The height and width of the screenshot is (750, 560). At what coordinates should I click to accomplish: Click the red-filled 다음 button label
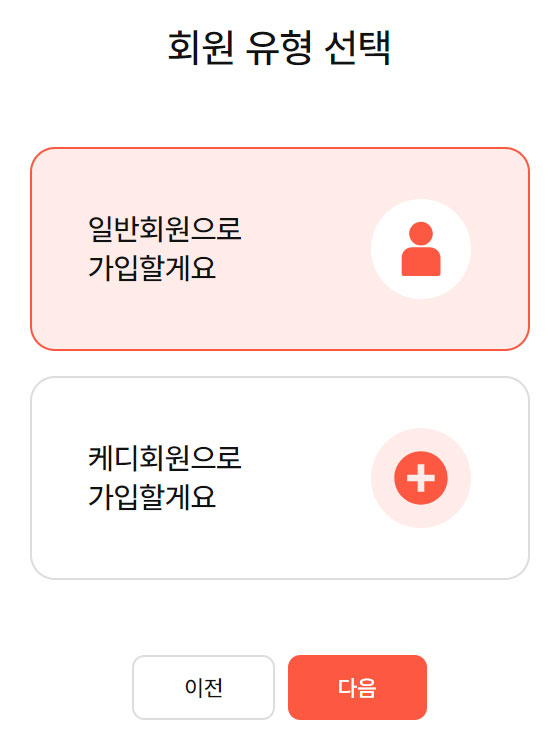tap(357, 688)
